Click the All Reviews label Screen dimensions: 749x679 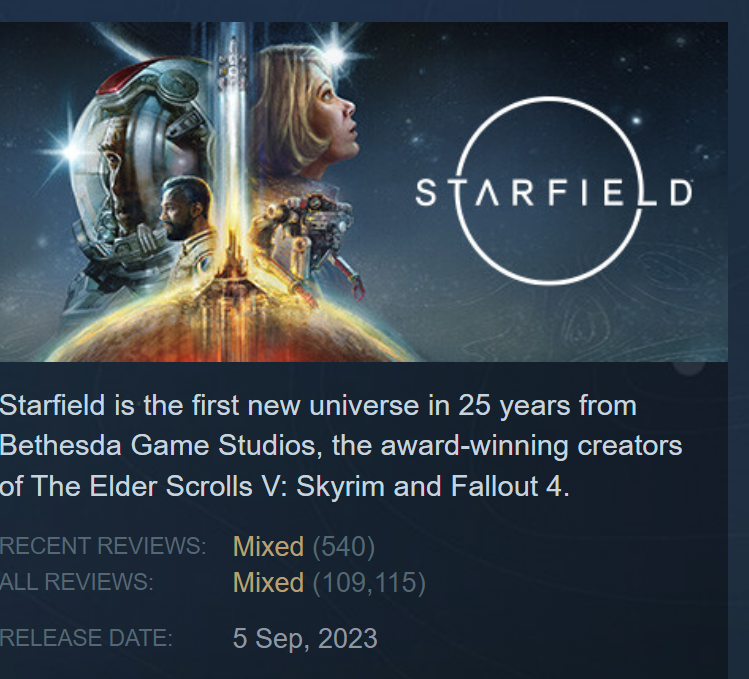(x=76, y=582)
